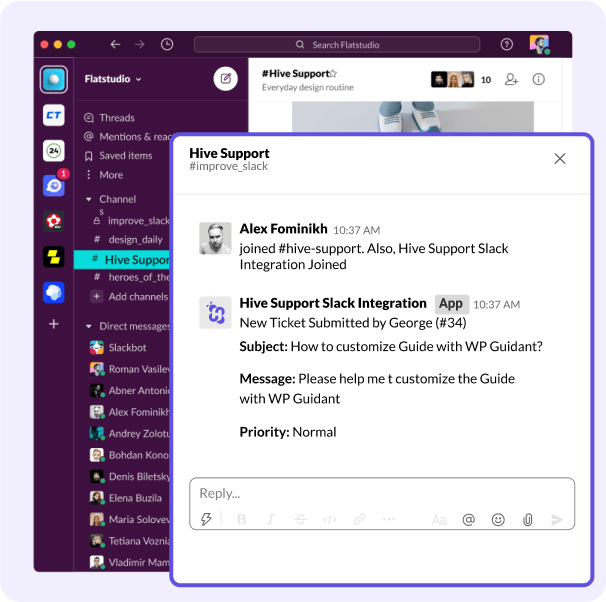
Task: Open Abner Antonio direct message
Action: 130,391
